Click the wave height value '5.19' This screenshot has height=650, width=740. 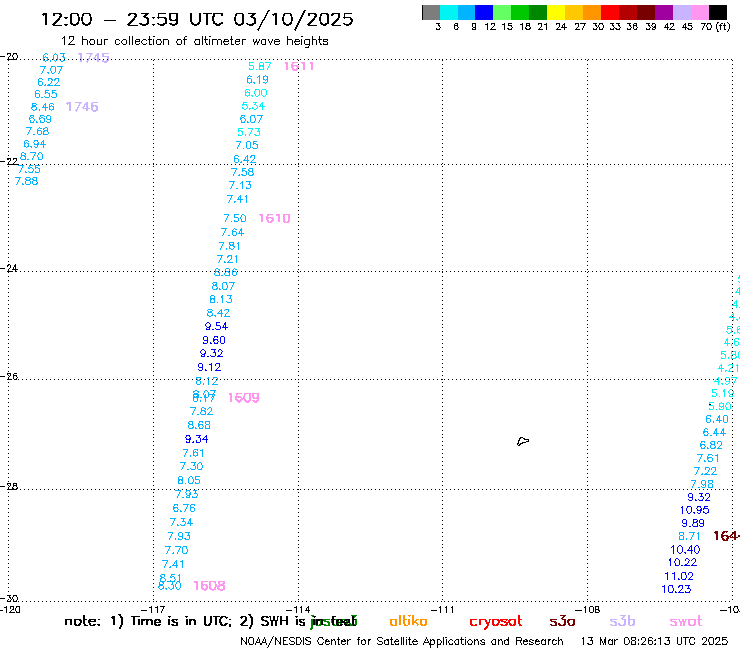[723, 394]
